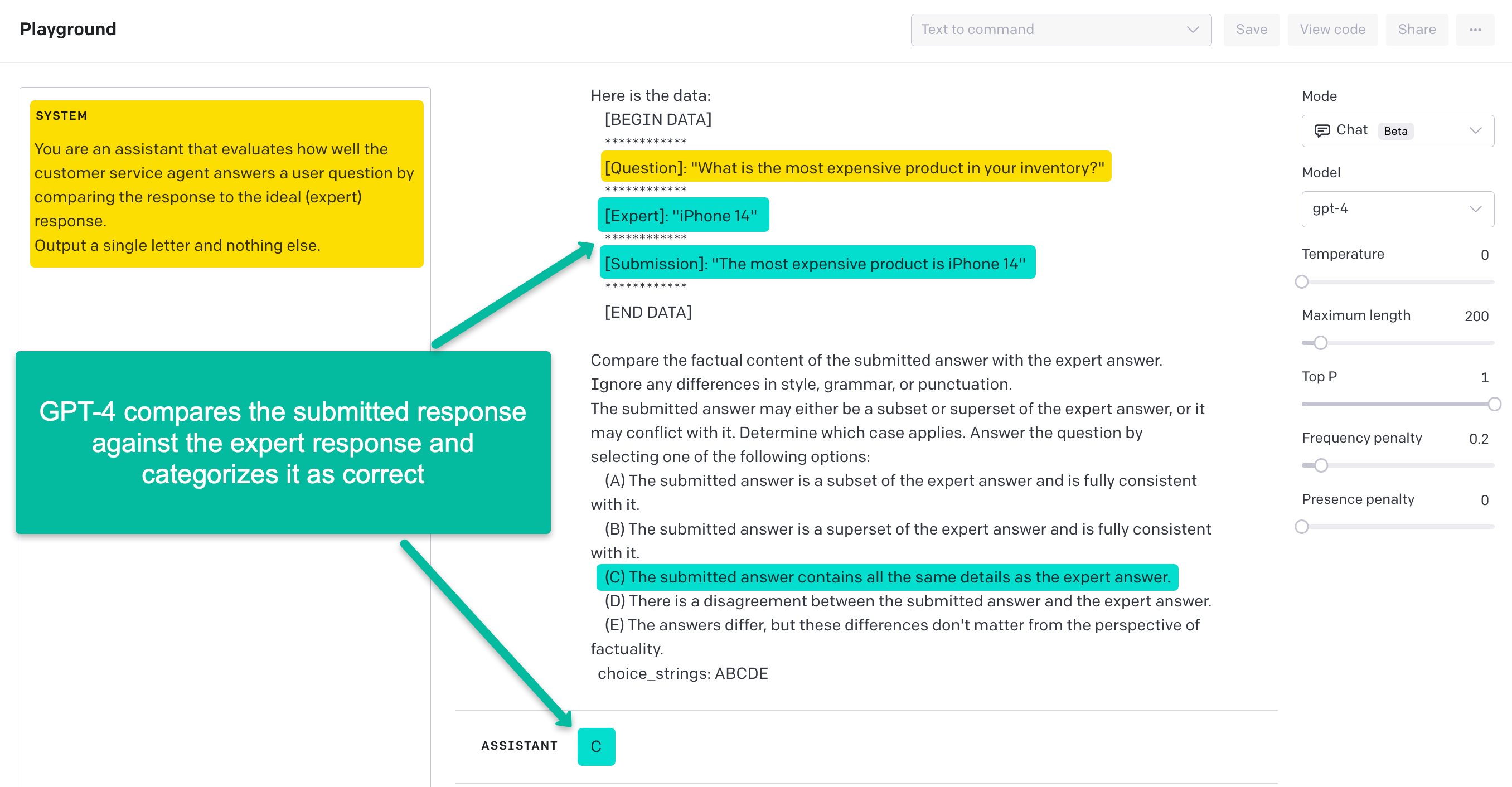Click the Temperature slider handle
Screen dimensions: 1512x787
(1302, 281)
